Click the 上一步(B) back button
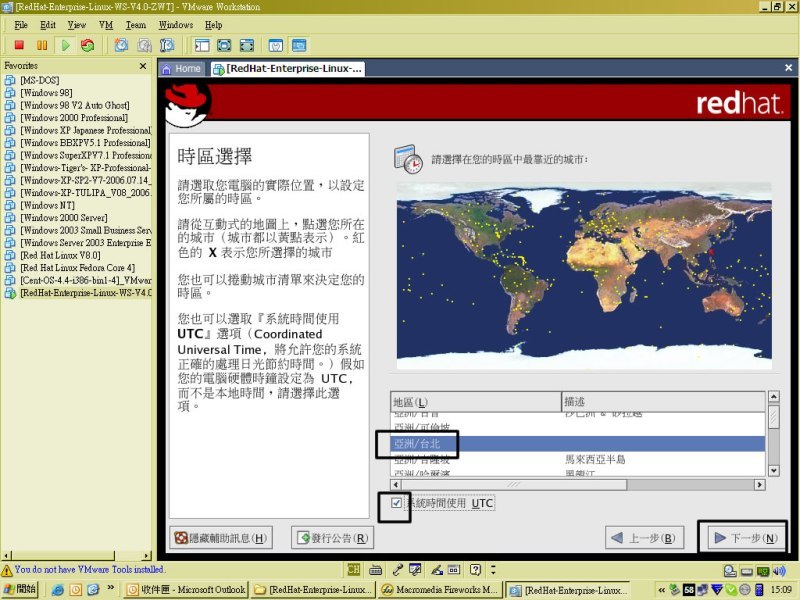This screenshot has height=600, width=800. [644, 538]
